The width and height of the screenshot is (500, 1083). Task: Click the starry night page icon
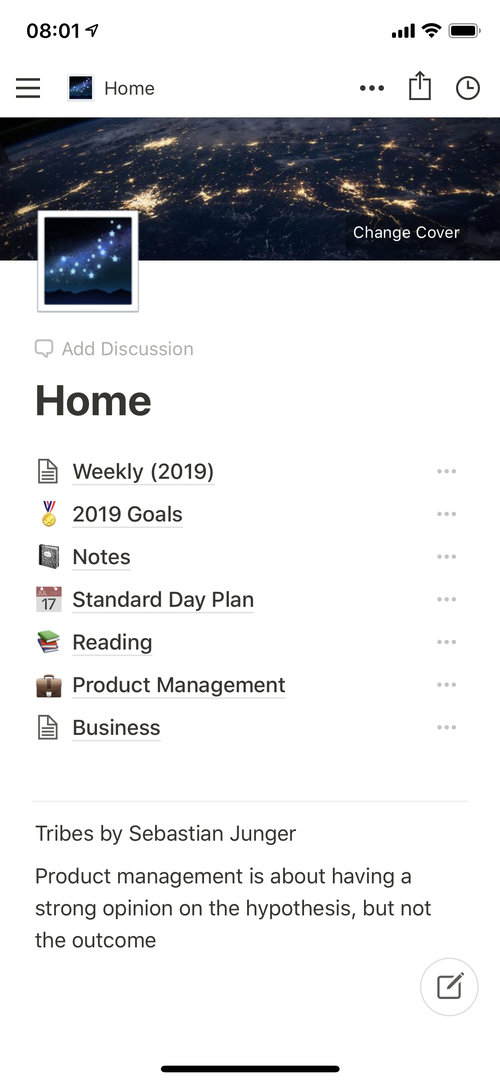click(x=88, y=261)
